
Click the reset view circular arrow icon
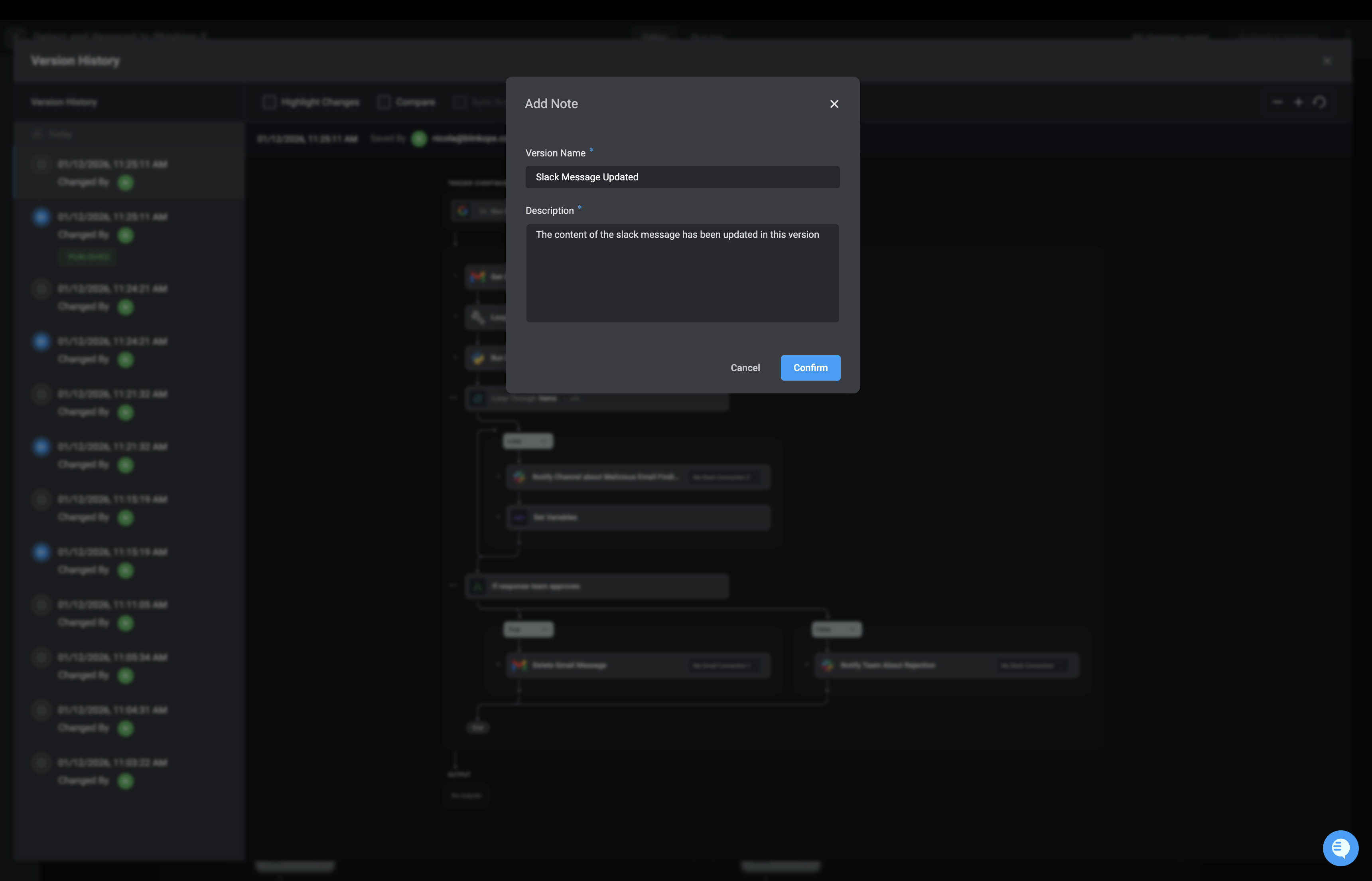1319,103
